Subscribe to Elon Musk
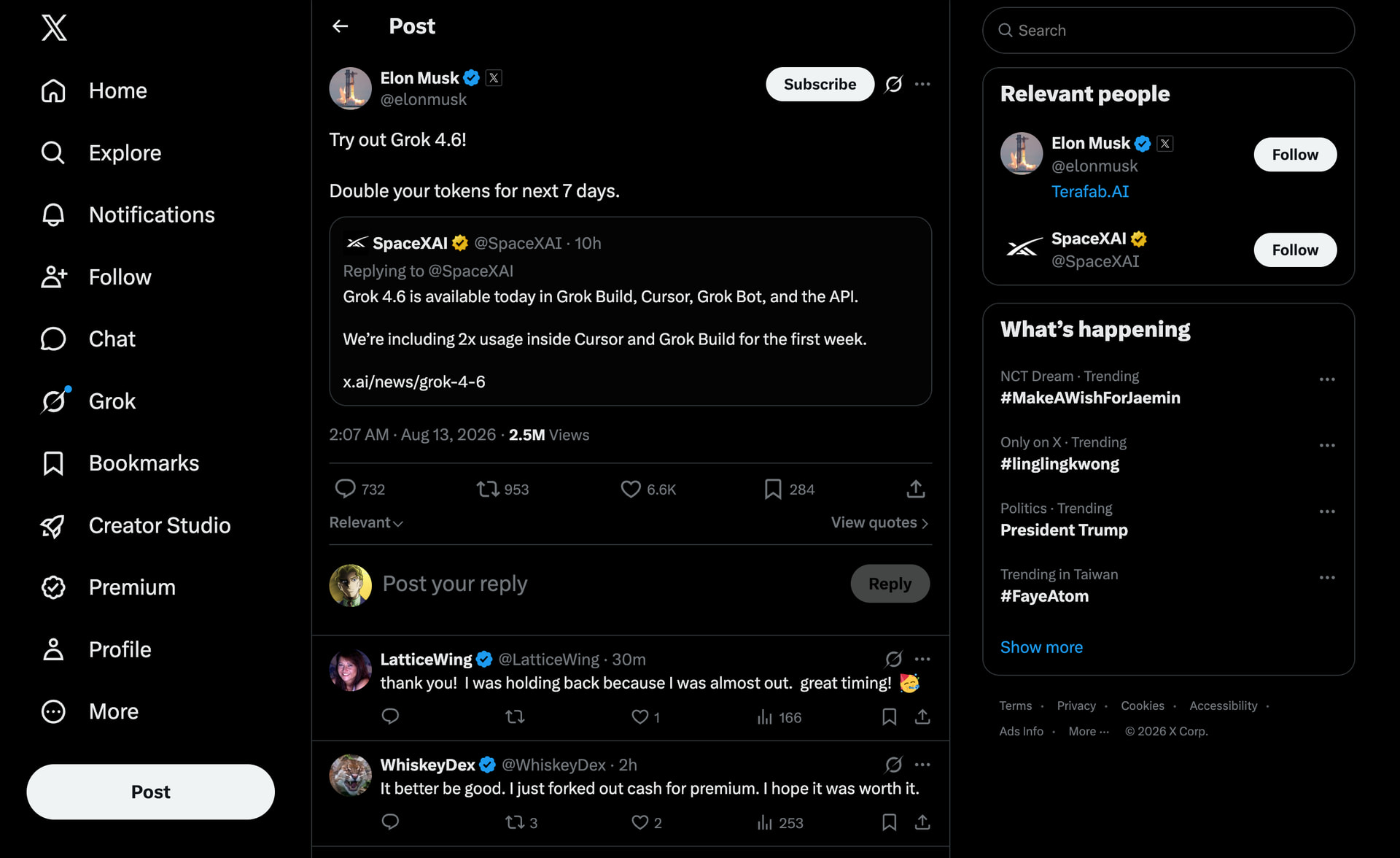The width and height of the screenshot is (1400, 858). pyautogui.click(x=820, y=84)
